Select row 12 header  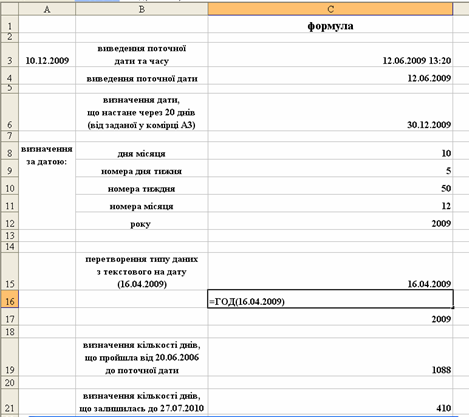(x=9, y=221)
